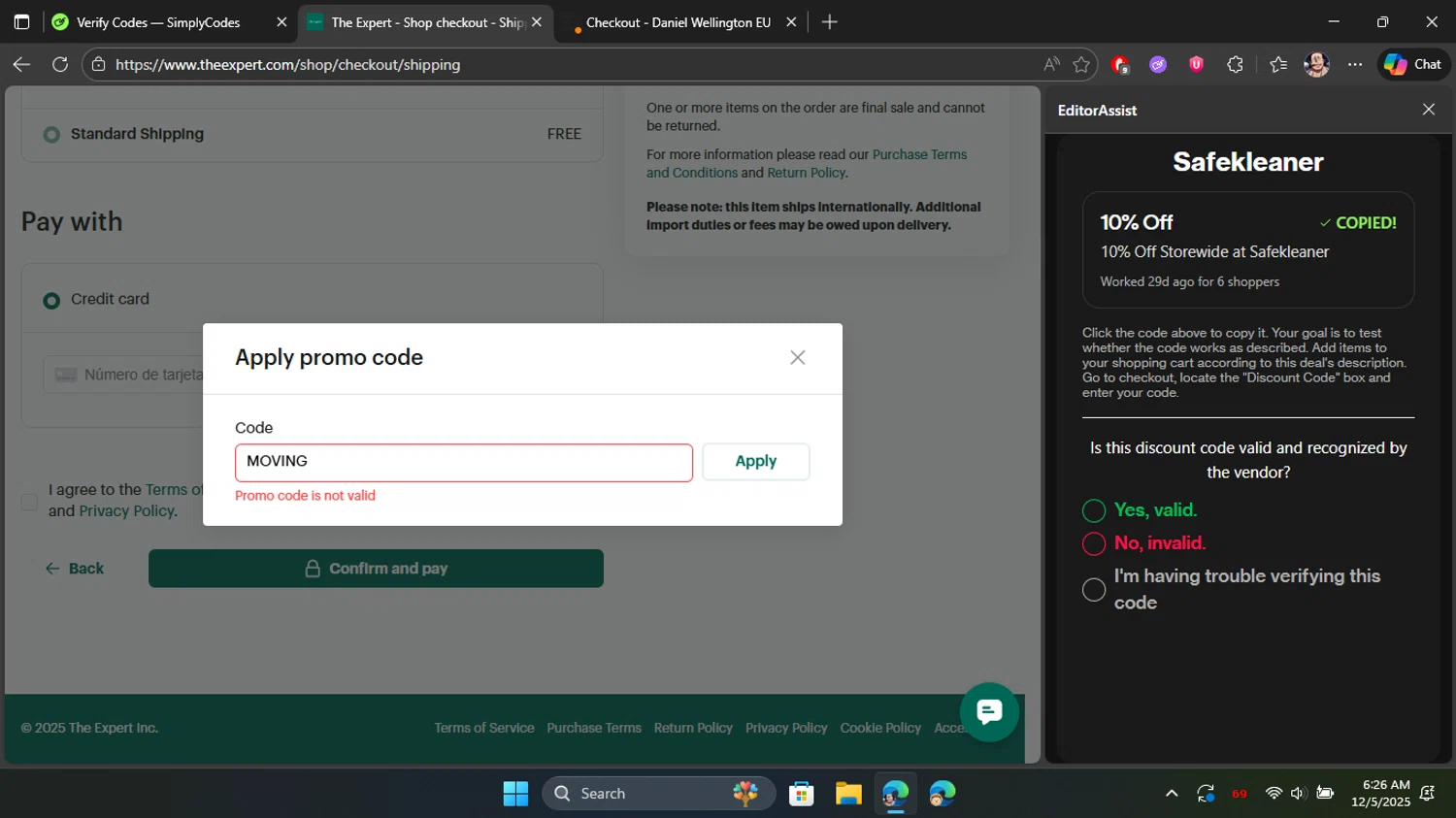Image resolution: width=1456 pixels, height=818 pixels.
Task: Open Read aloud icon in address bar
Action: 1051,65
